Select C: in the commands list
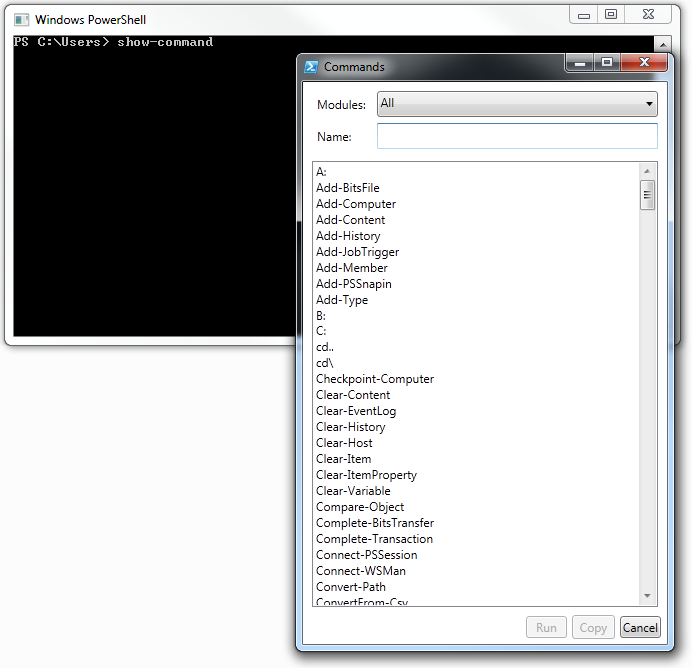The height and width of the screenshot is (668, 692). [321, 331]
